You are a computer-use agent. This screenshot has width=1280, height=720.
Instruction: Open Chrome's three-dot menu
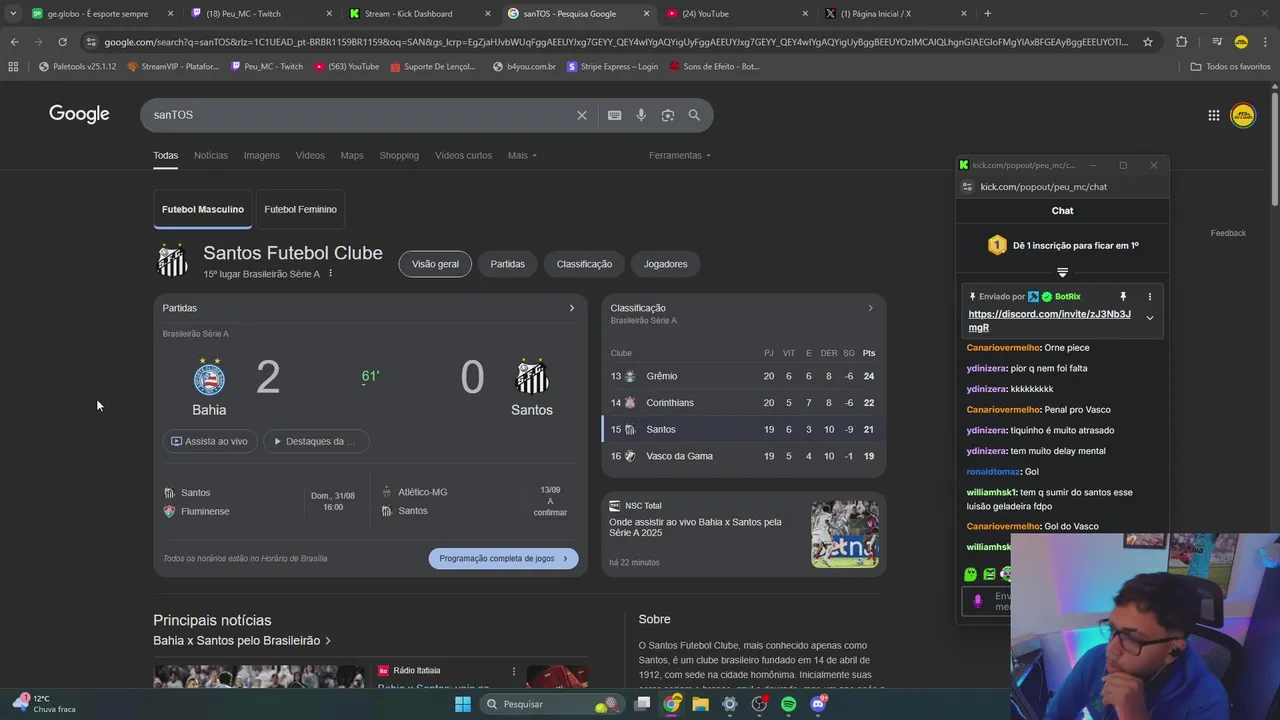[1265, 42]
